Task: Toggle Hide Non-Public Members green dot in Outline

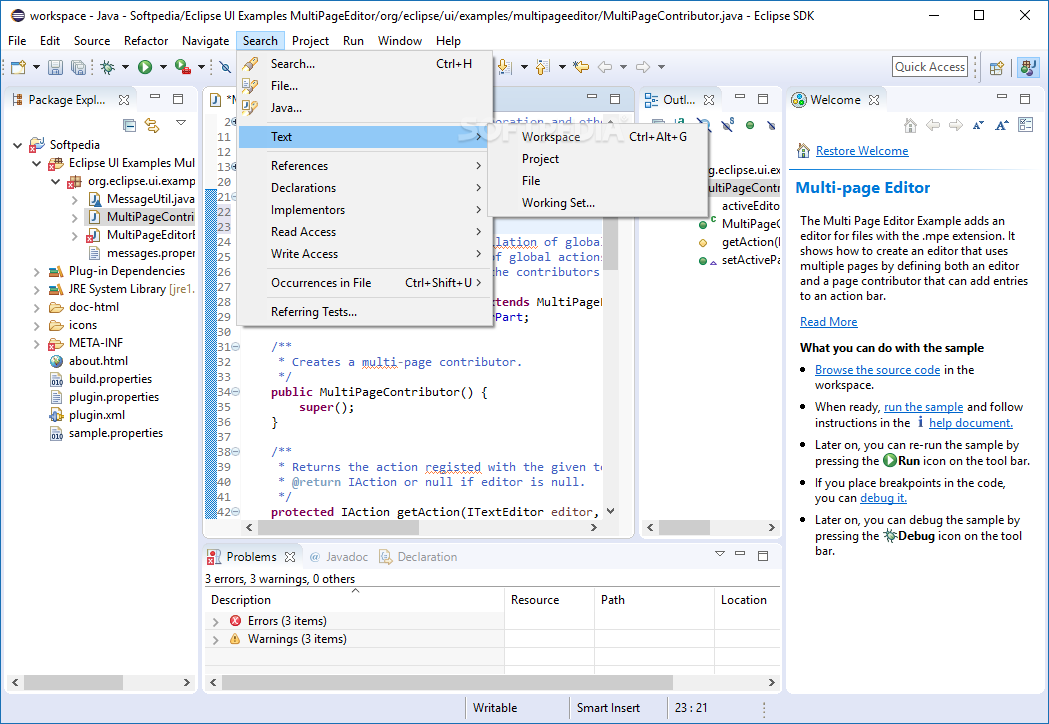Action: (x=750, y=125)
